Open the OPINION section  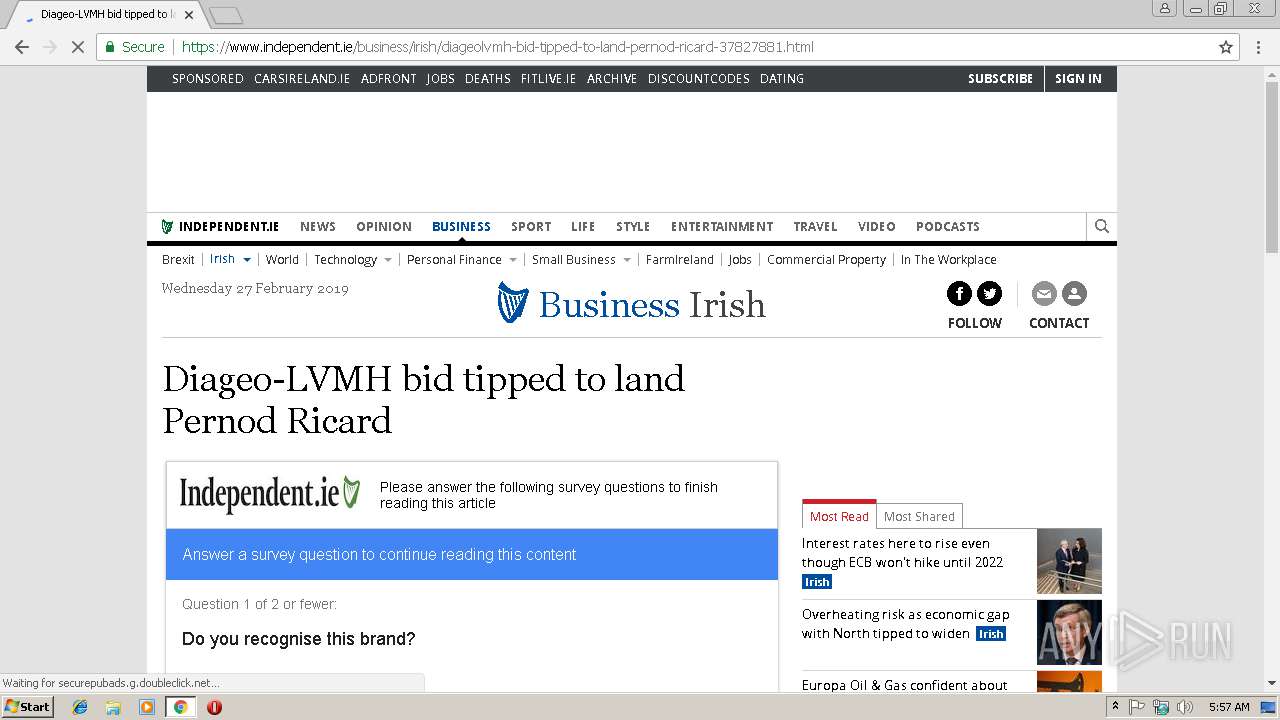coord(384,226)
